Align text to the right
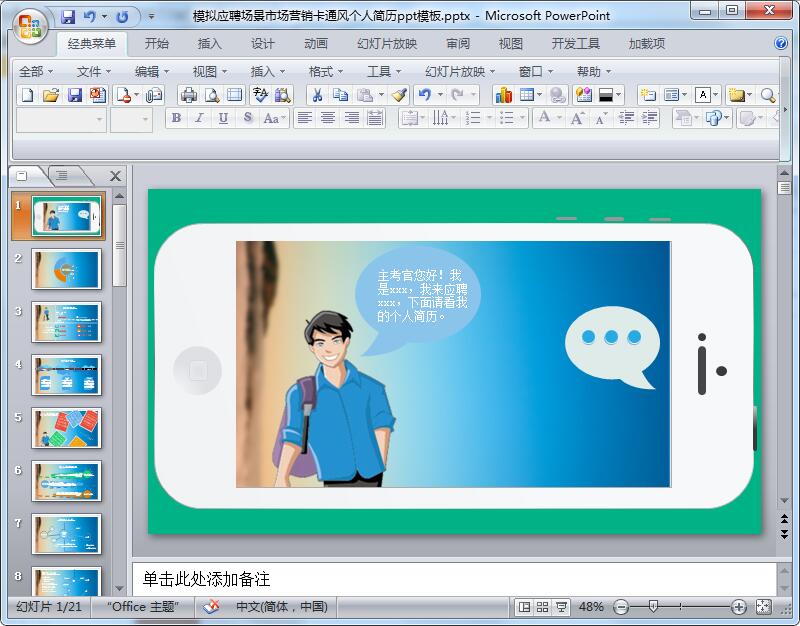The width and height of the screenshot is (800, 626). pos(352,118)
